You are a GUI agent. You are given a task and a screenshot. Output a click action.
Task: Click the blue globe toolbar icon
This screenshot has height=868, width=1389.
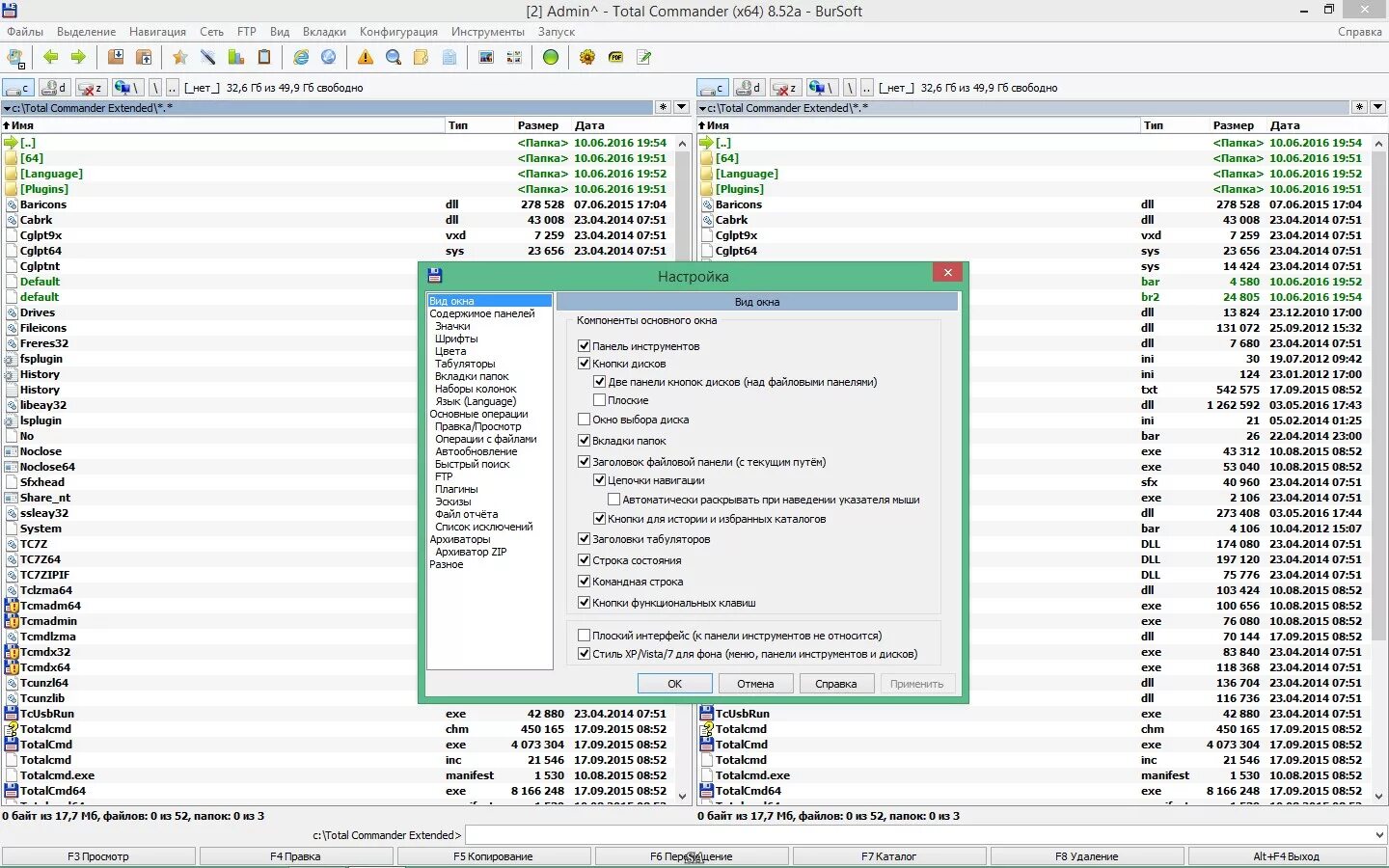pyautogui.click(x=329, y=57)
